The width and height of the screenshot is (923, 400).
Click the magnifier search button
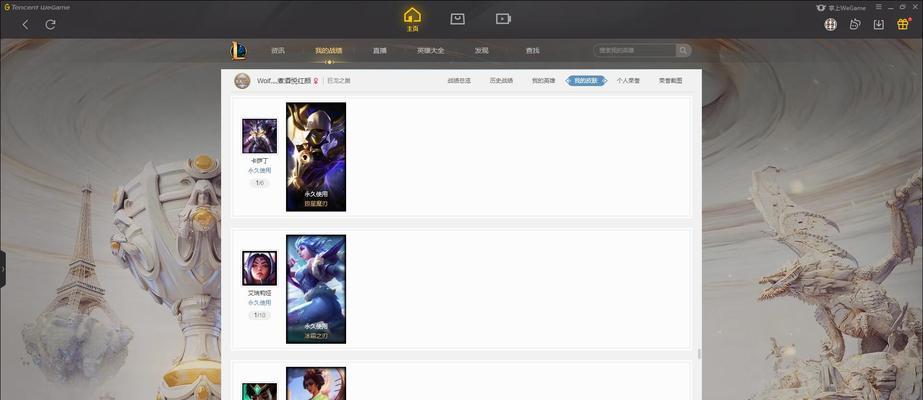[683, 51]
